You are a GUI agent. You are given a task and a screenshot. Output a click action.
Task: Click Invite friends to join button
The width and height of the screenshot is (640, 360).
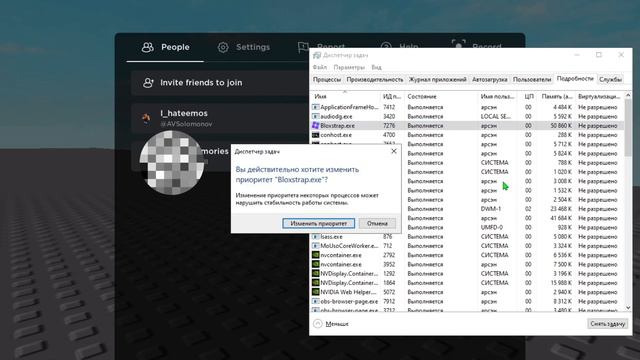220,83
